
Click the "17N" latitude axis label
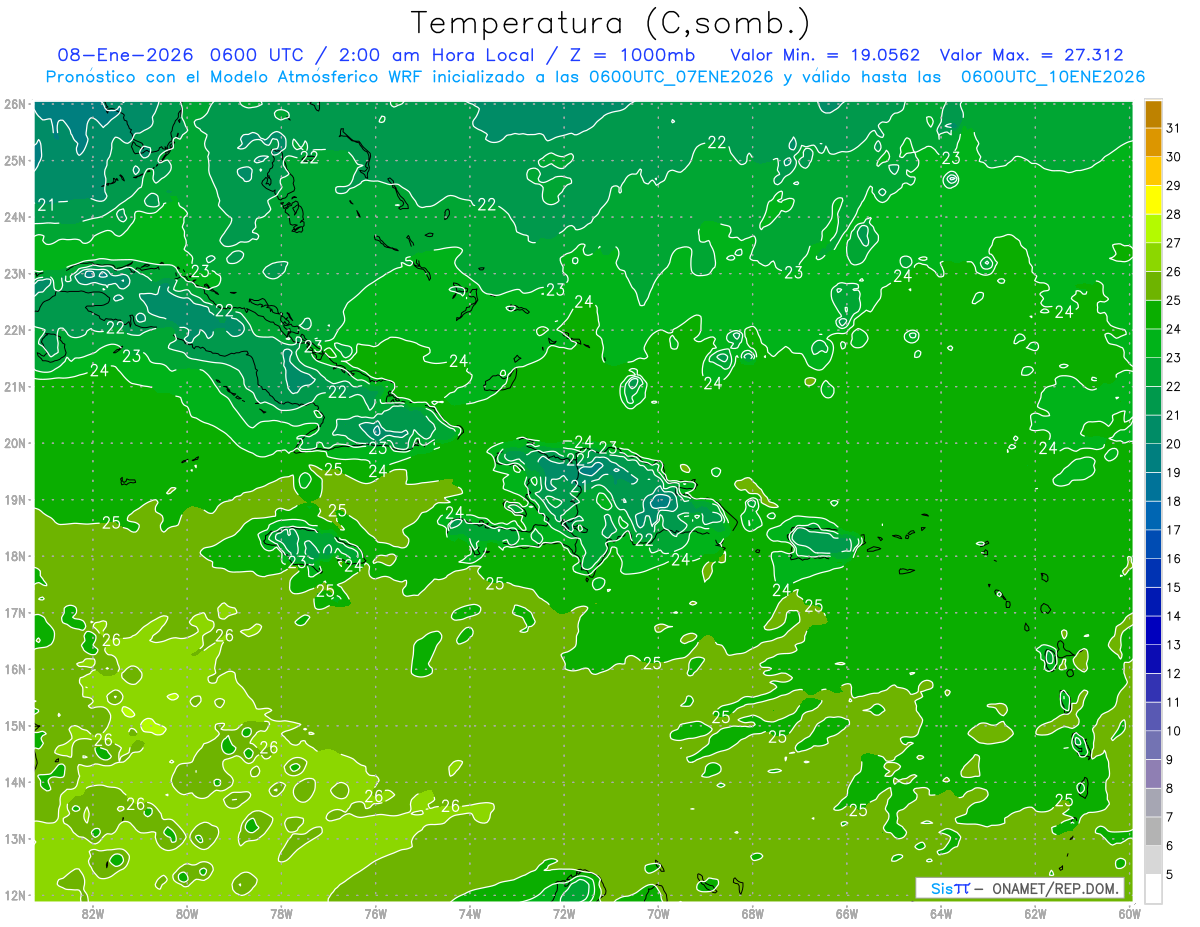coord(14,612)
